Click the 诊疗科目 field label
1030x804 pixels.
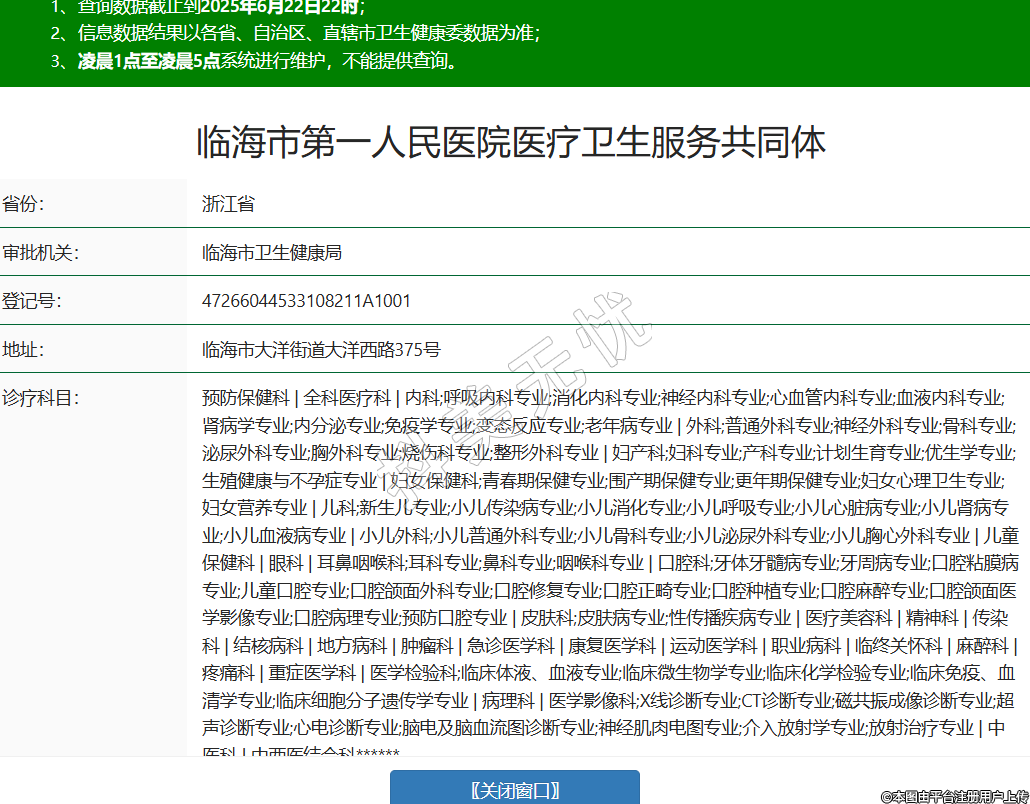[40, 398]
